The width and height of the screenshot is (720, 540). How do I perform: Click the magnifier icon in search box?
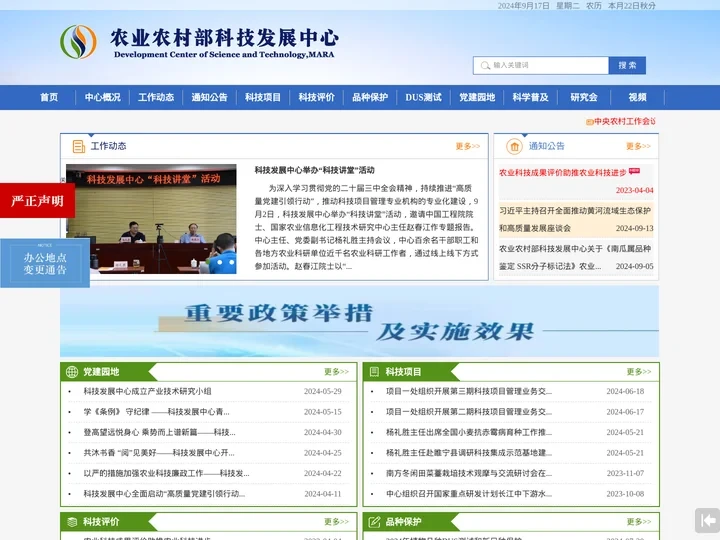point(485,66)
